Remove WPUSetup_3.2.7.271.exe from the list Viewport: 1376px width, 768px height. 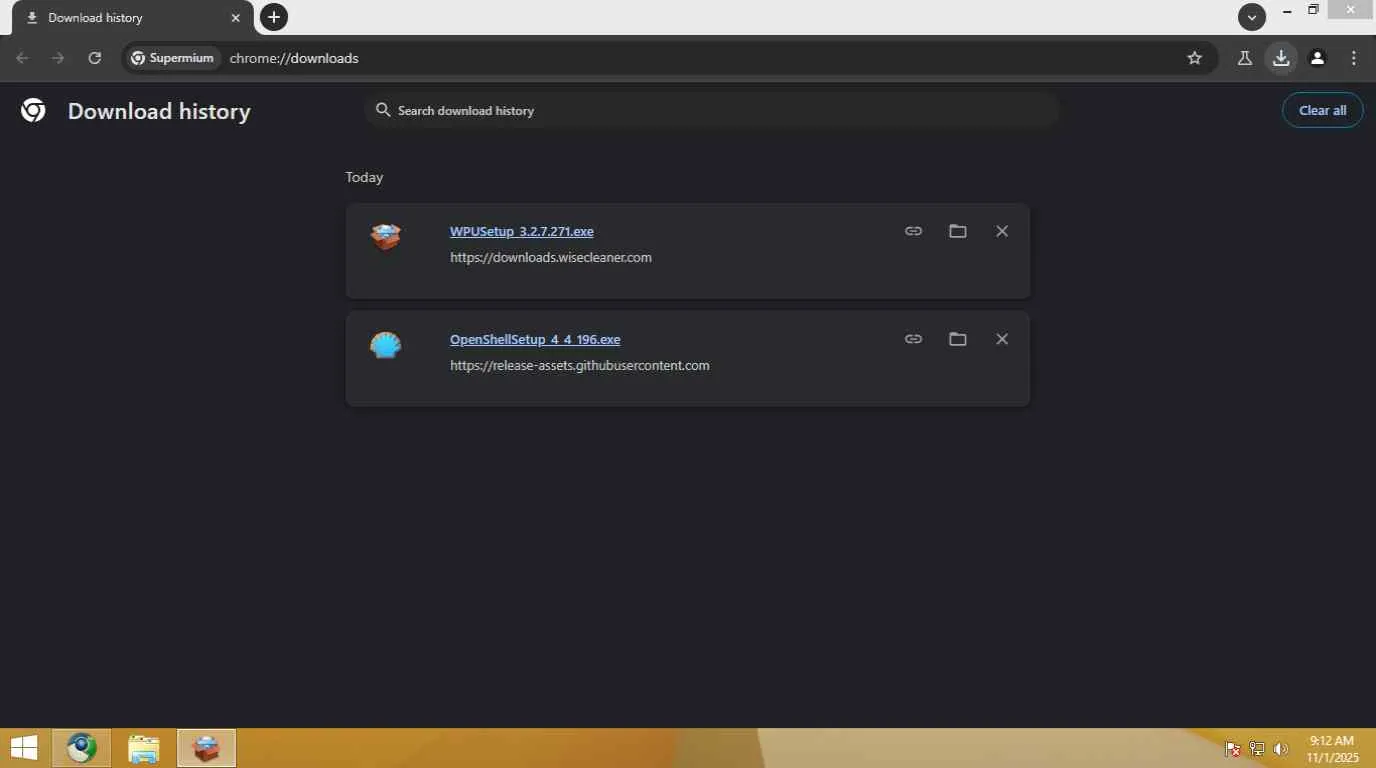pos(1001,231)
